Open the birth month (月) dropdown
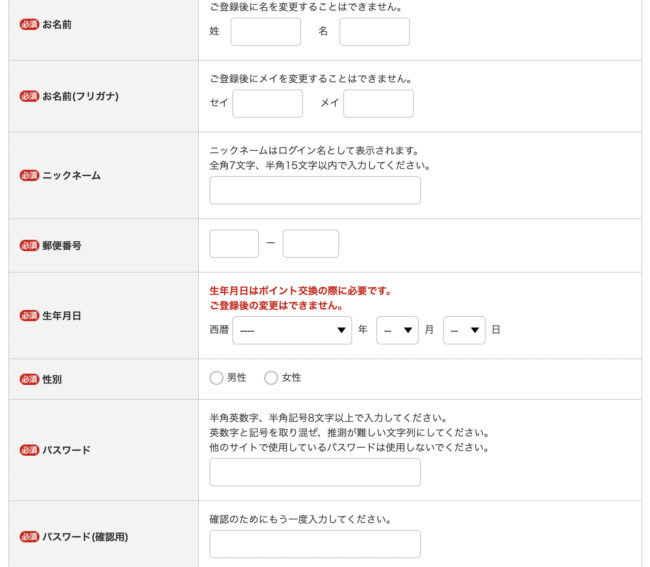Viewport: 650px width, 567px height. pyautogui.click(x=397, y=330)
